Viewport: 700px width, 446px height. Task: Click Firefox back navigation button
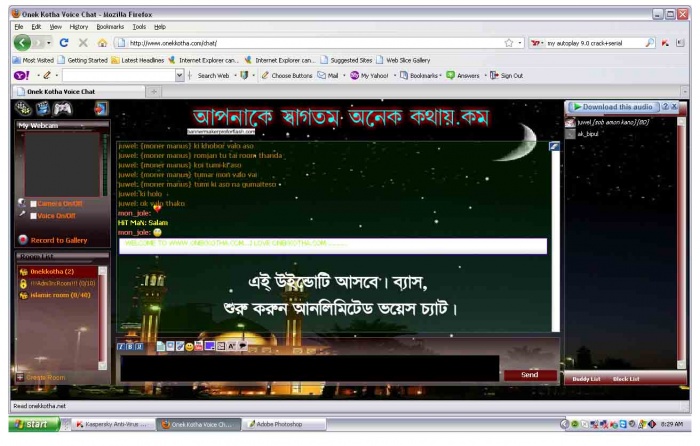[22, 43]
